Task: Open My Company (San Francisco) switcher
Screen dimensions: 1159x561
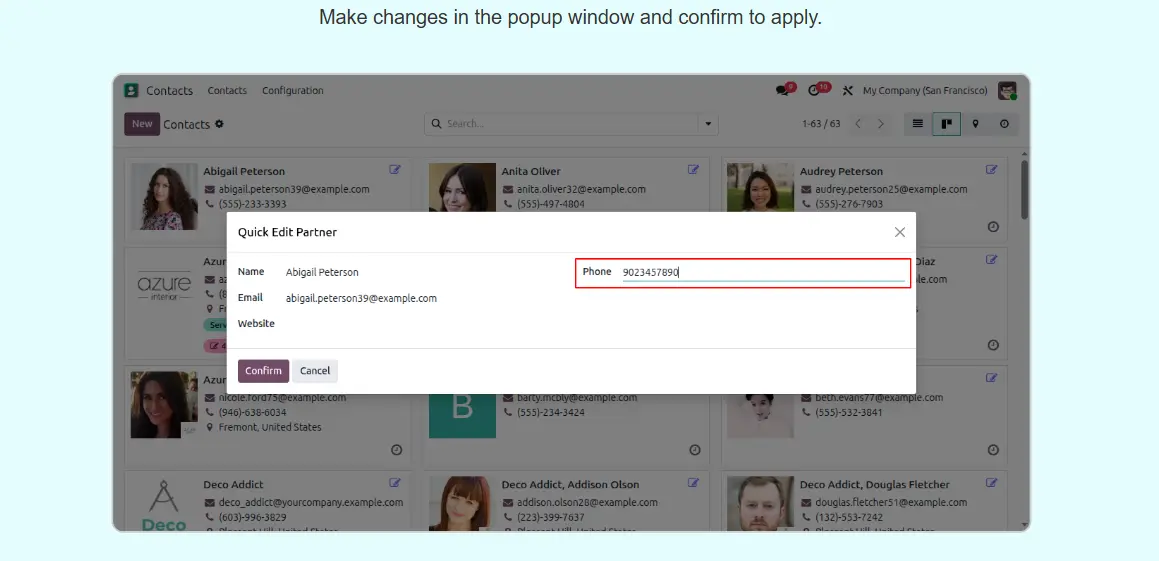Action: coord(925,91)
